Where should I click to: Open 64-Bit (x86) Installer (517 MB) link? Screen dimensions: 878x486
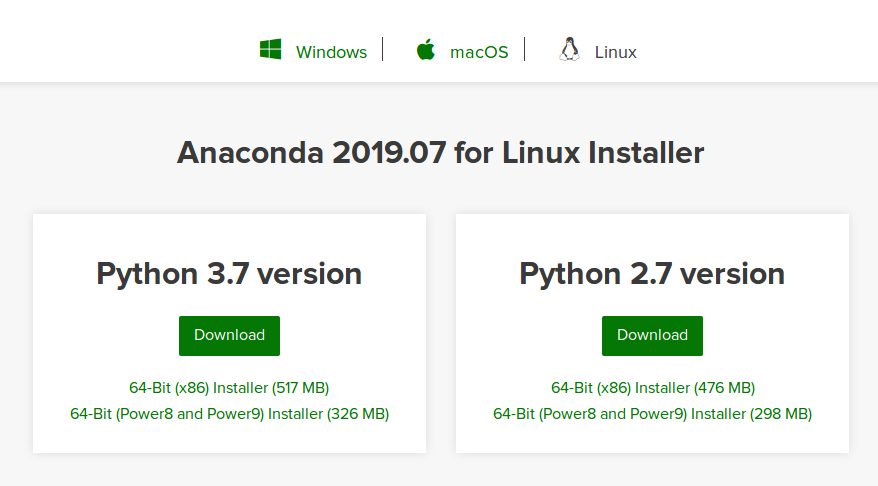(229, 387)
